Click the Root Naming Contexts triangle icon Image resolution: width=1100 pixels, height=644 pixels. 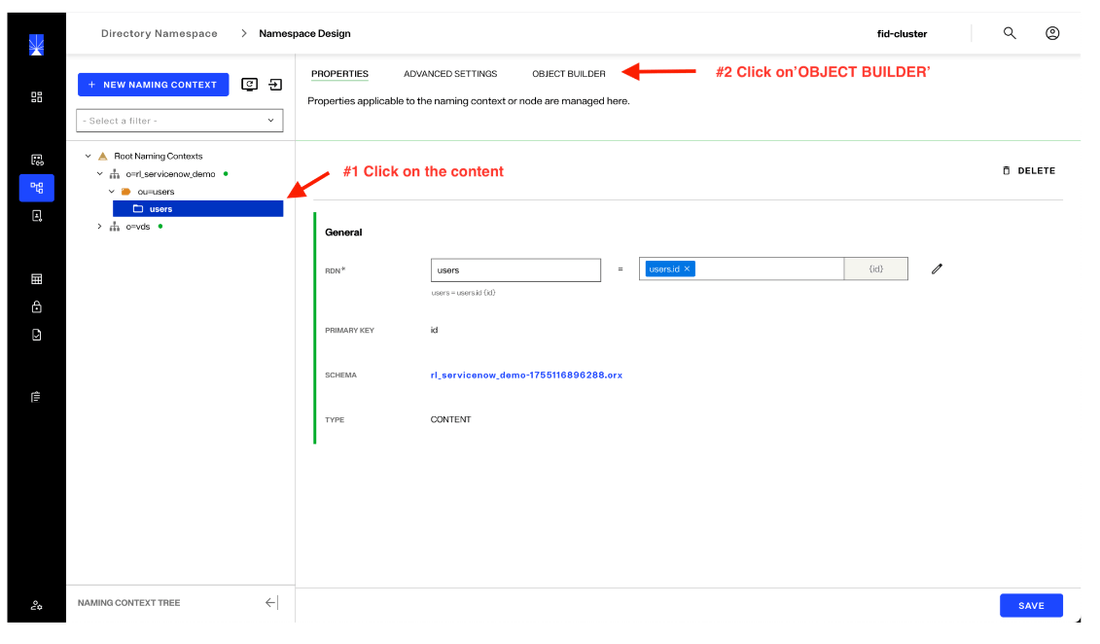(102, 156)
